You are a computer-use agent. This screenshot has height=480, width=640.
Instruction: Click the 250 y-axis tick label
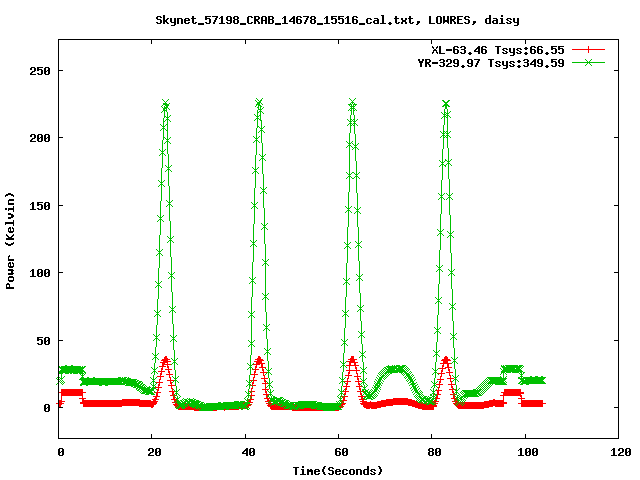click(40, 71)
